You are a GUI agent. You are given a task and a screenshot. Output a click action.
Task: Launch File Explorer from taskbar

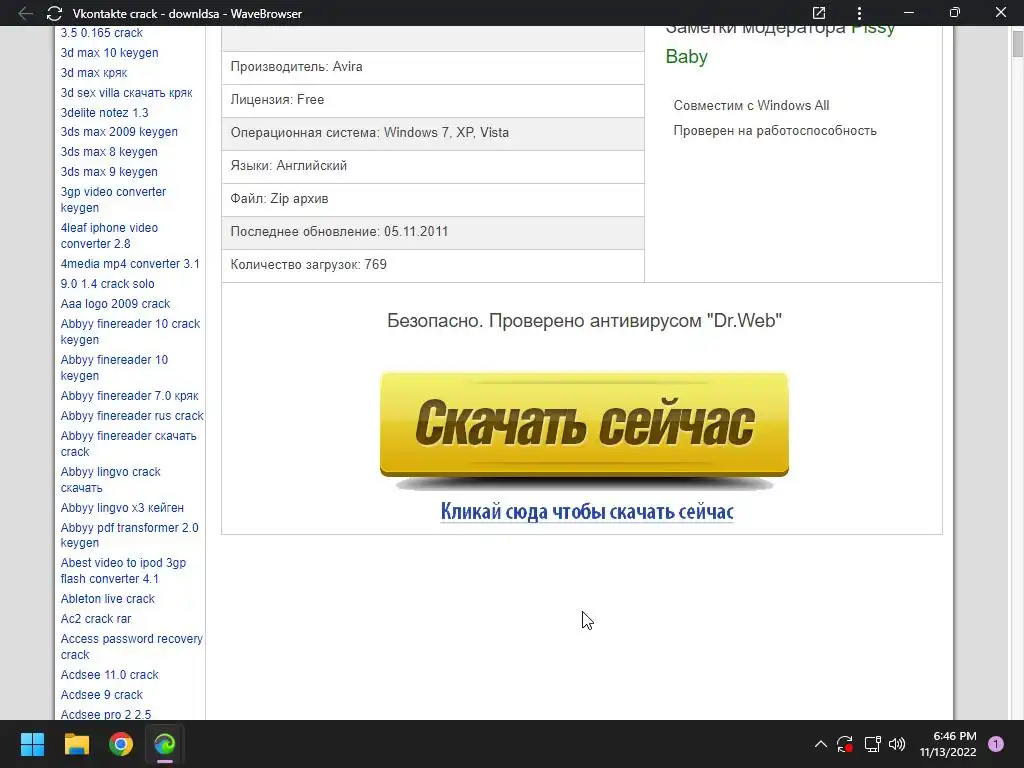coord(76,744)
